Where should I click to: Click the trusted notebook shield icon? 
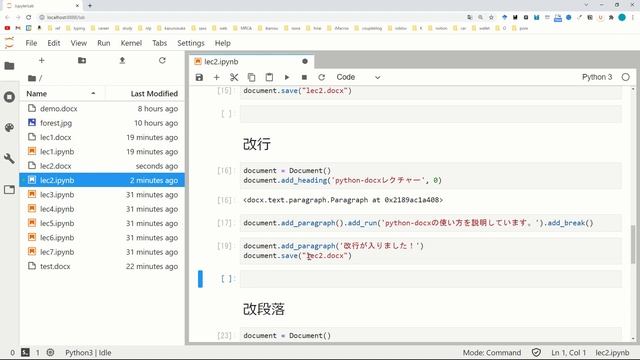click(536, 352)
